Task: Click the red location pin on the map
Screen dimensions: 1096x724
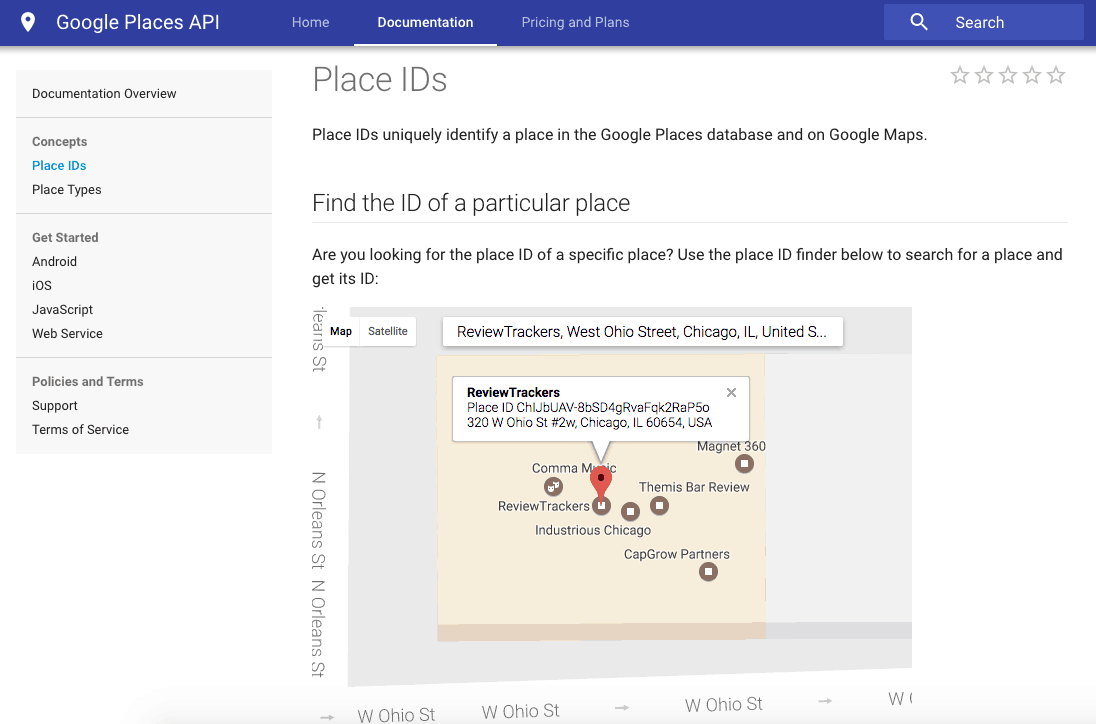Action: click(600, 482)
